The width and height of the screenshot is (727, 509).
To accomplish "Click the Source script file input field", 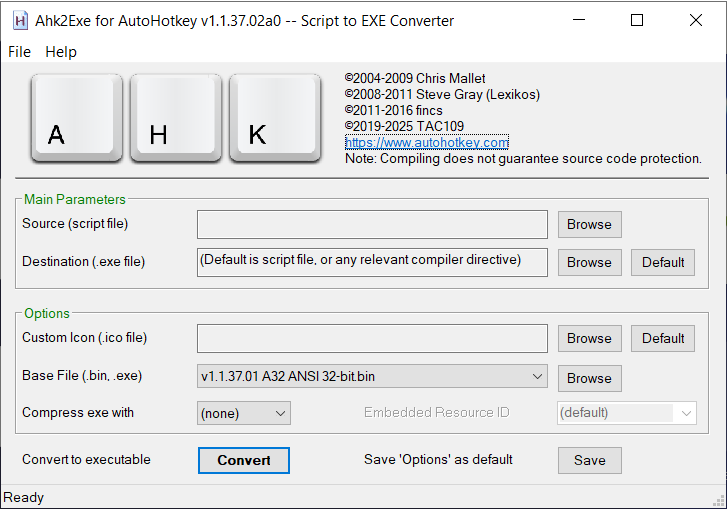I will point(372,224).
